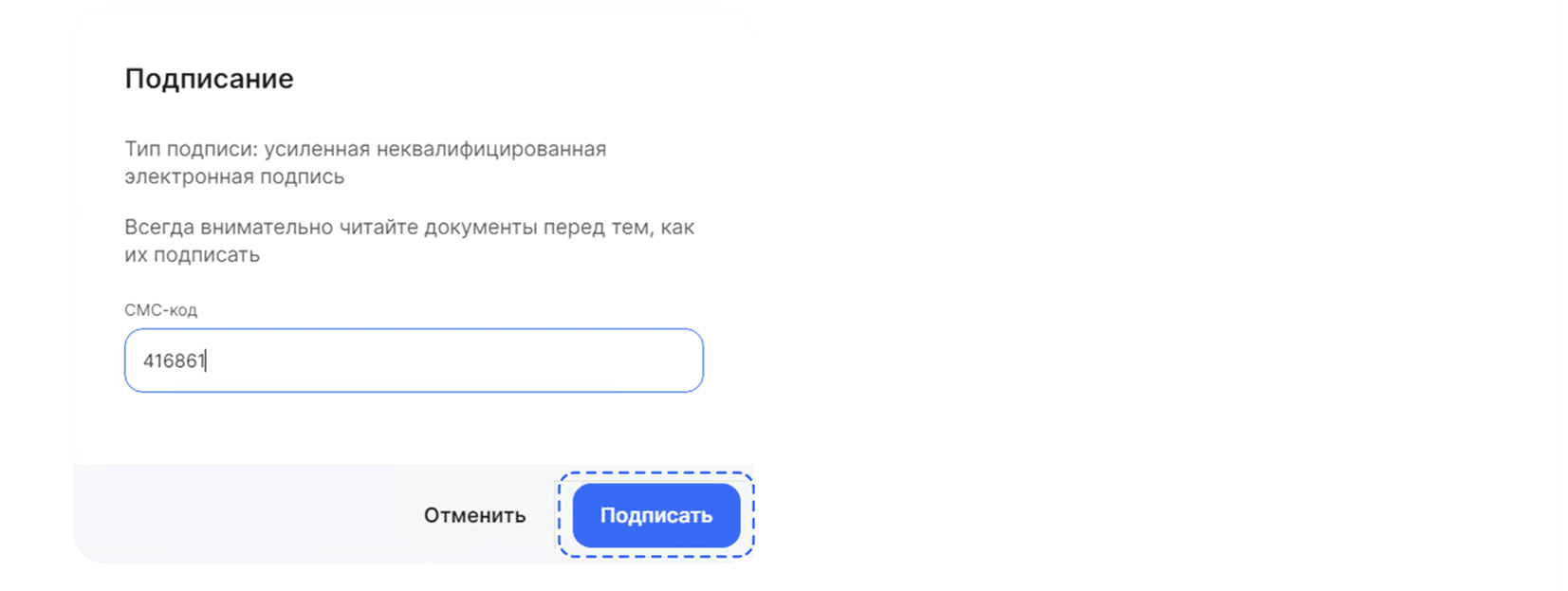Click the words 'электронная подпись'
Viewport: 1568px width, 591px height.
234,176
